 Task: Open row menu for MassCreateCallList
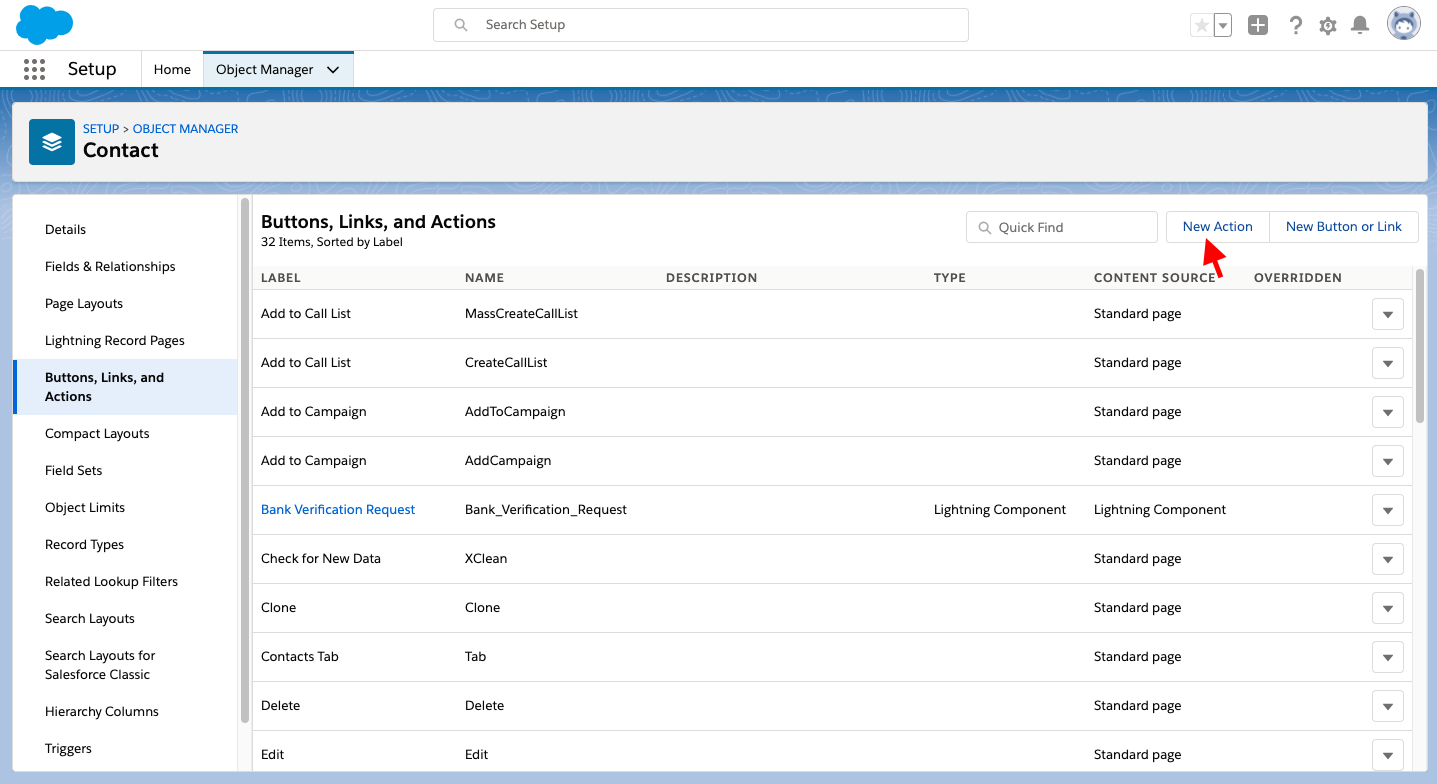point(1387,314)
